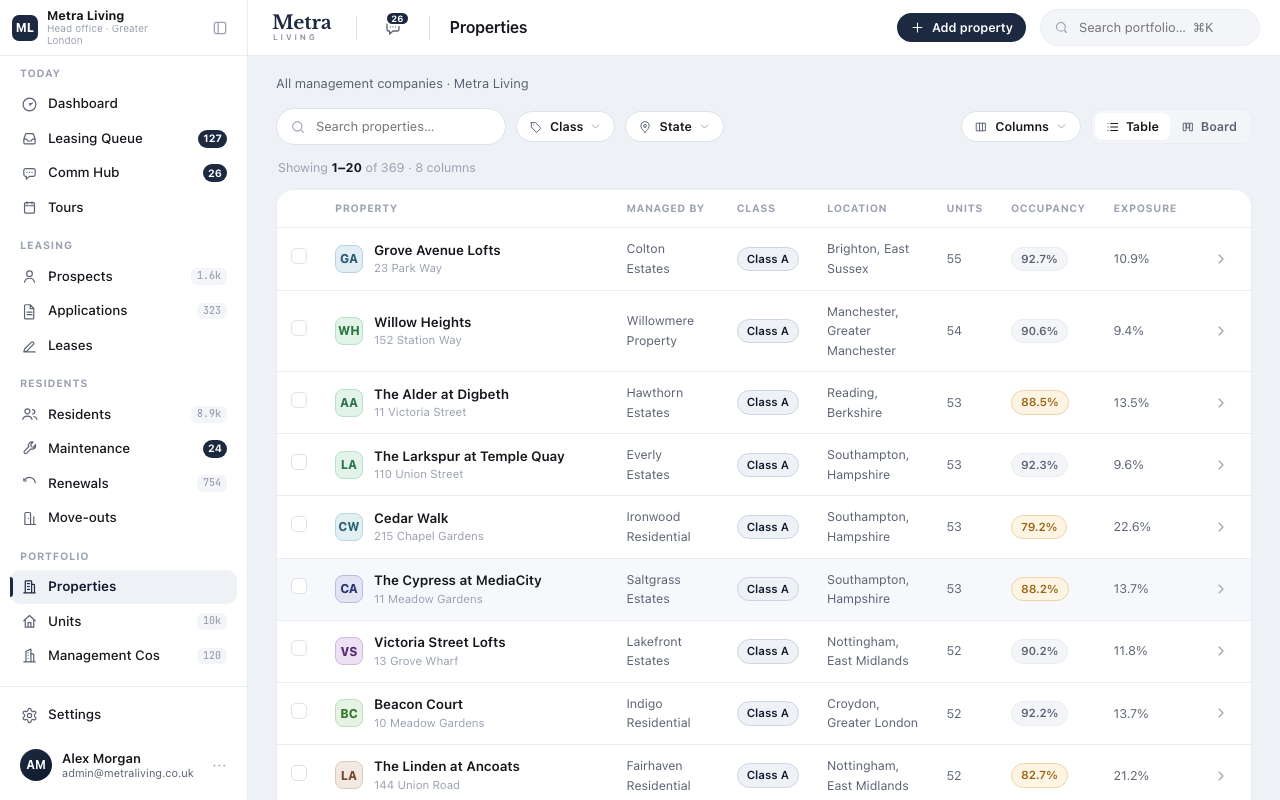This screenshot has height=800, width=1280.
Task: Switch to Table view
Action: pyautogui.click(x=1132, y=127)
